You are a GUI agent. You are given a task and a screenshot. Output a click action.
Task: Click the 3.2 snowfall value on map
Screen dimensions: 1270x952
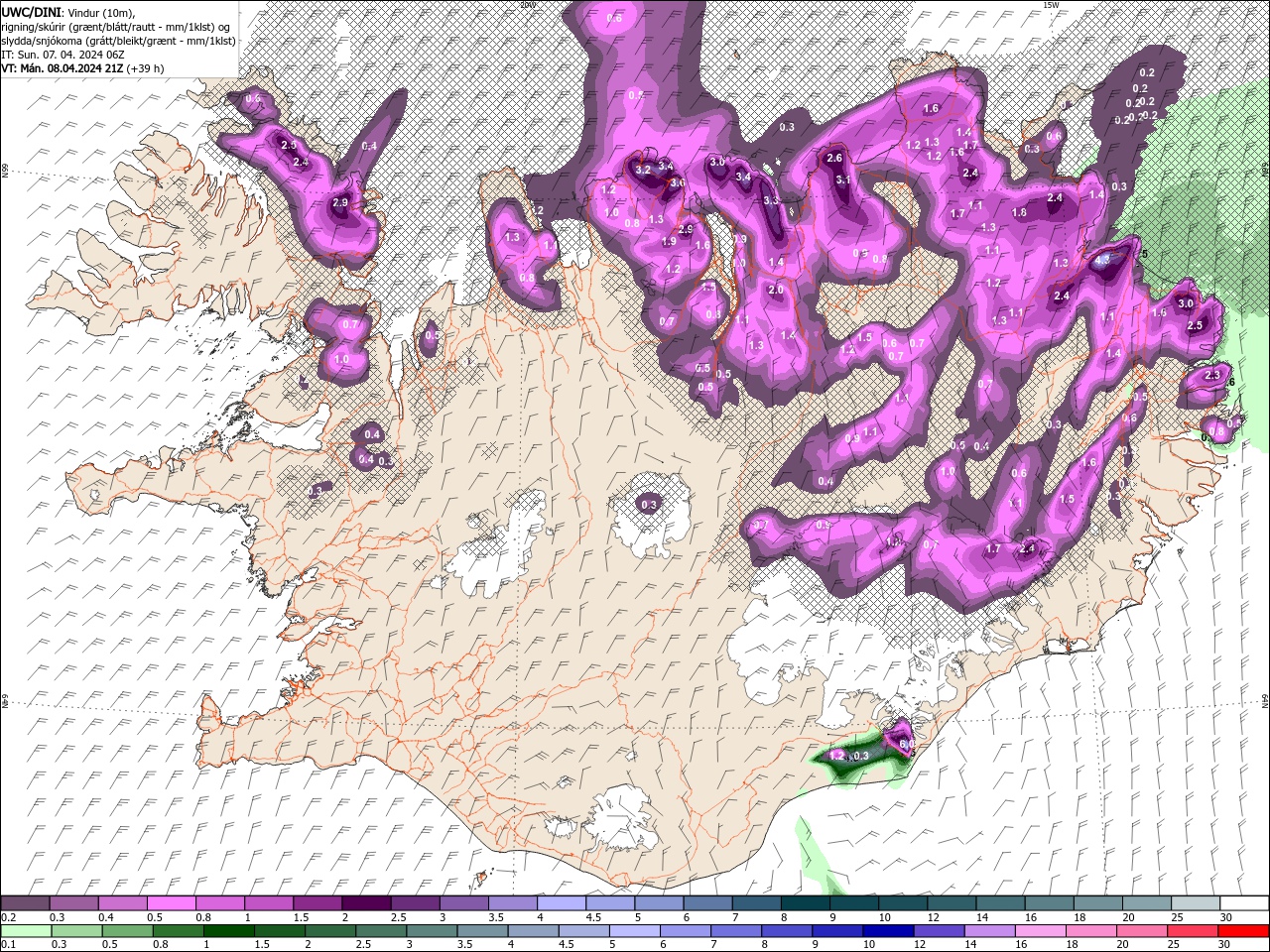point(643,170)
